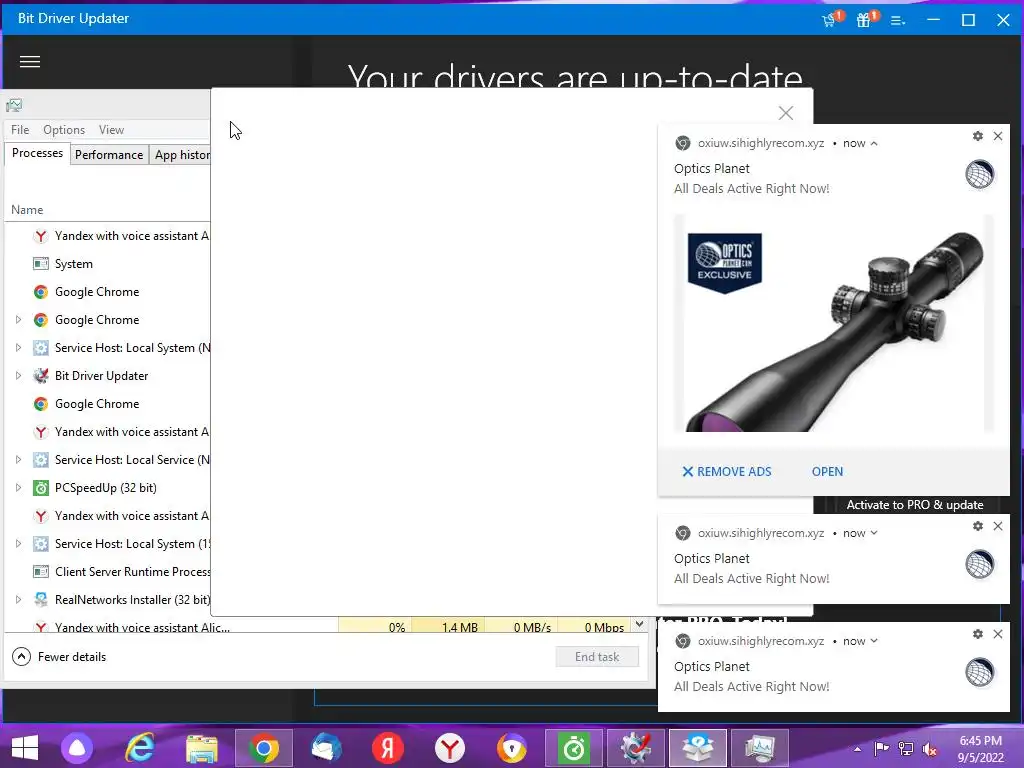The image size is (1024, 768).
Task: Click REMOVE ADS in the notification
Action: 727,472
